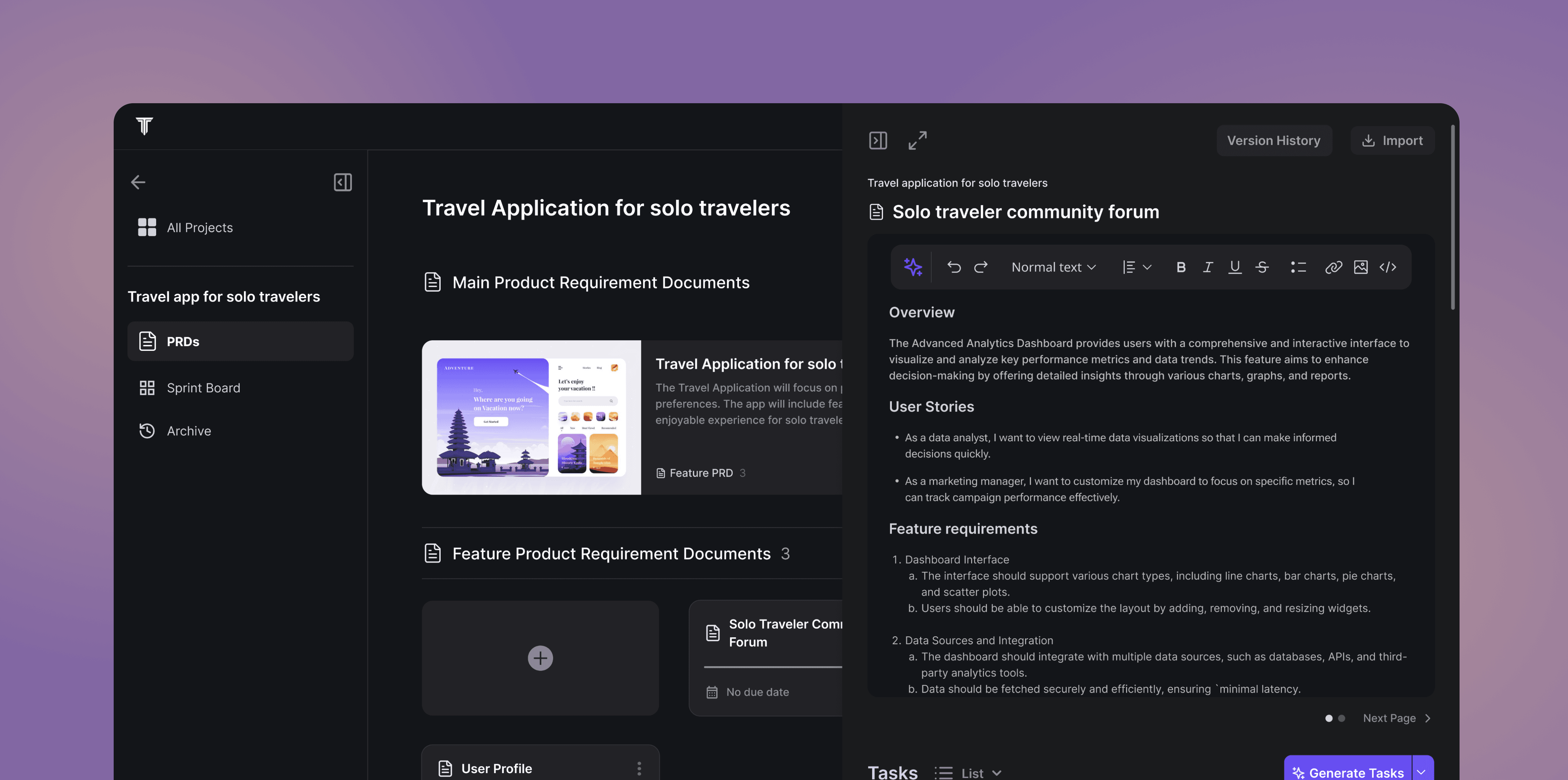Toggle italic formatting
1568x780 pixels.
pyautogui.click(x=1208, y=267)
